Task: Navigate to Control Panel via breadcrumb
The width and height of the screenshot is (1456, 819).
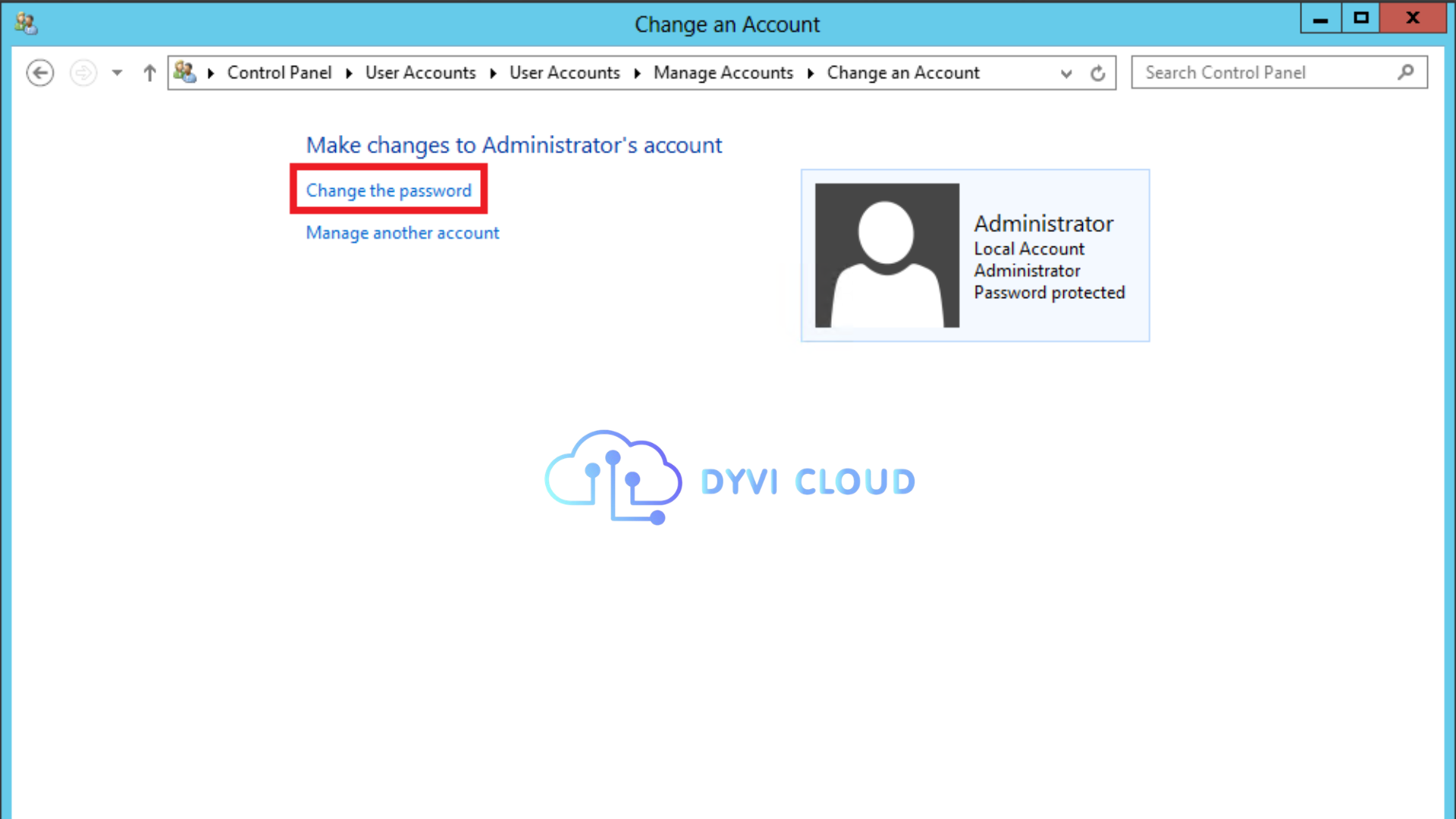Action: tap(279, 72)
